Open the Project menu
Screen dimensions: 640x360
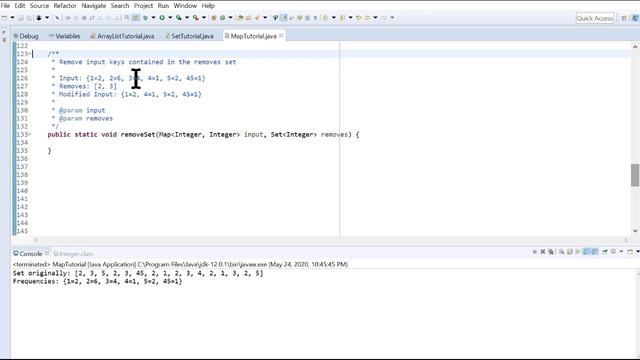click(x=143, y=6)
